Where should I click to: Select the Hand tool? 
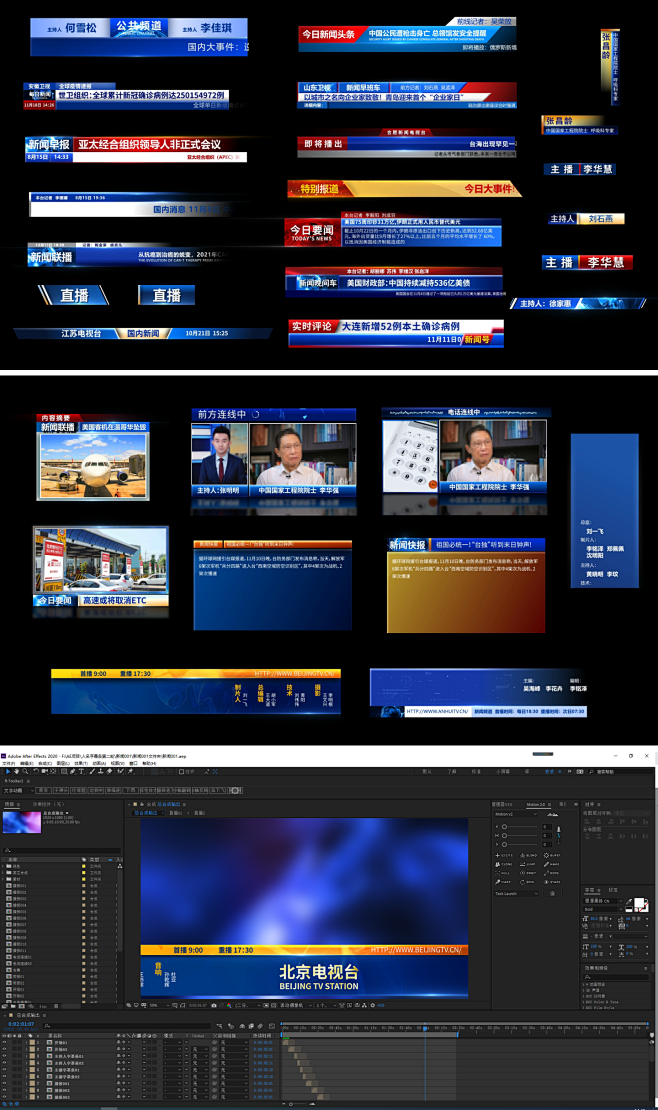pyautogui.click(x=16, y=771)
